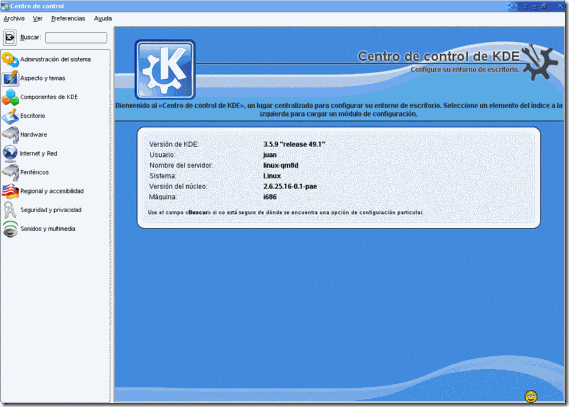Open the Ayuda menu

[103, 18]
